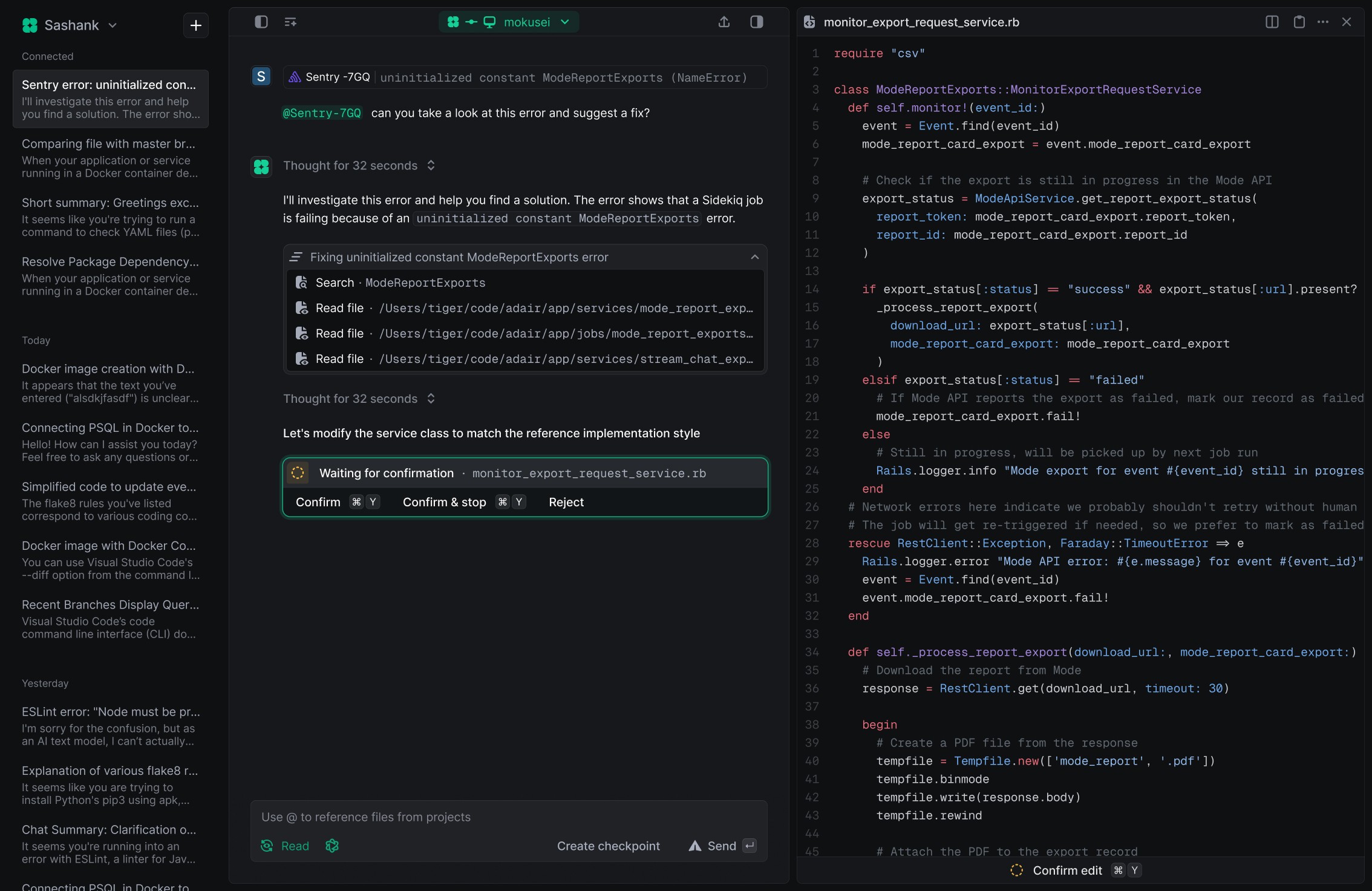The height and width of the screenshot is (891, 1372).
Task: Open Explanation of various flake8 r... chat
Action: (x=111, y=785)
